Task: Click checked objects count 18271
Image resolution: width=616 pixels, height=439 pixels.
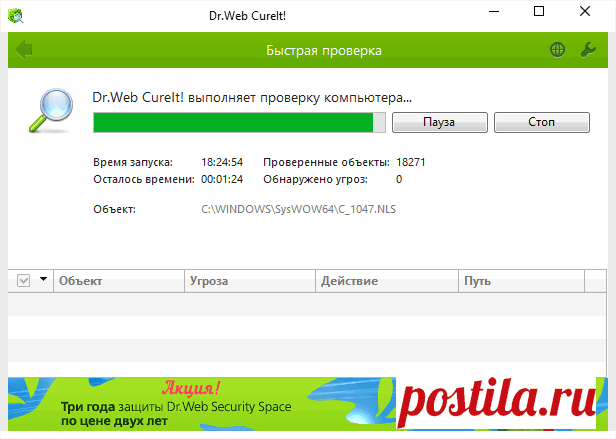Action: (411, 162)
